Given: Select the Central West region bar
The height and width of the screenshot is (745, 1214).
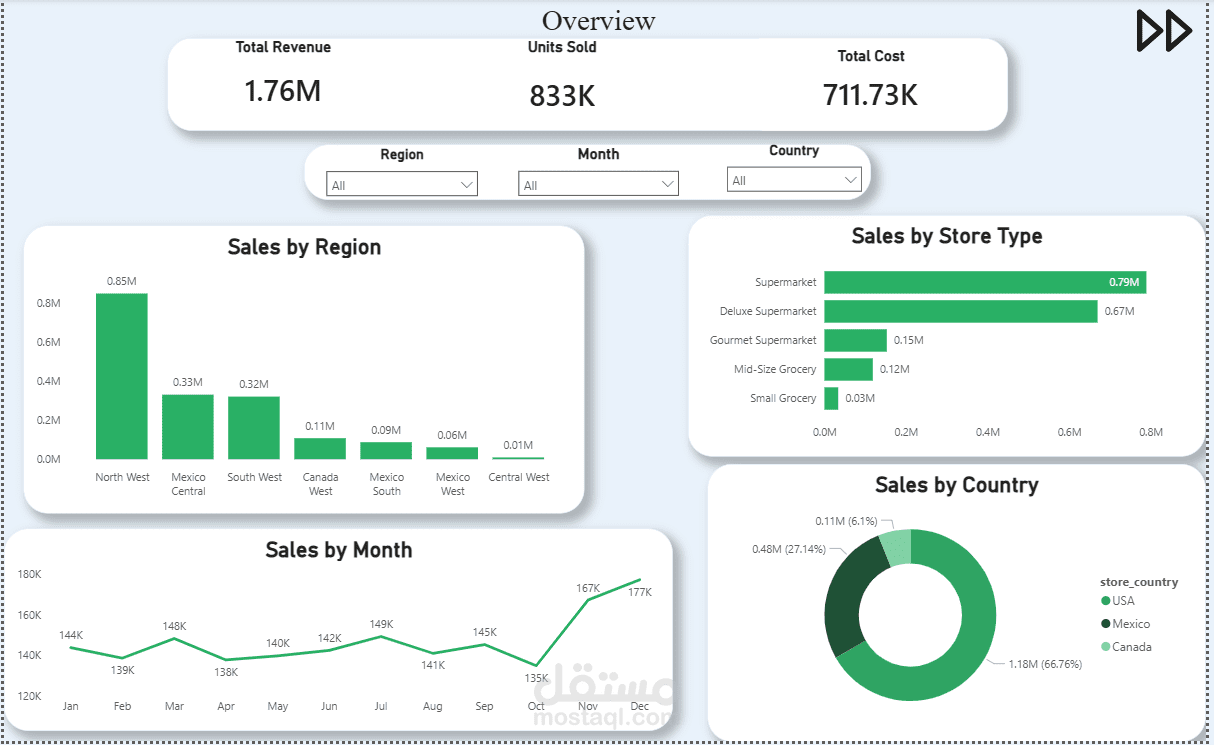Looking at the screenshot, I should point(518,458).
